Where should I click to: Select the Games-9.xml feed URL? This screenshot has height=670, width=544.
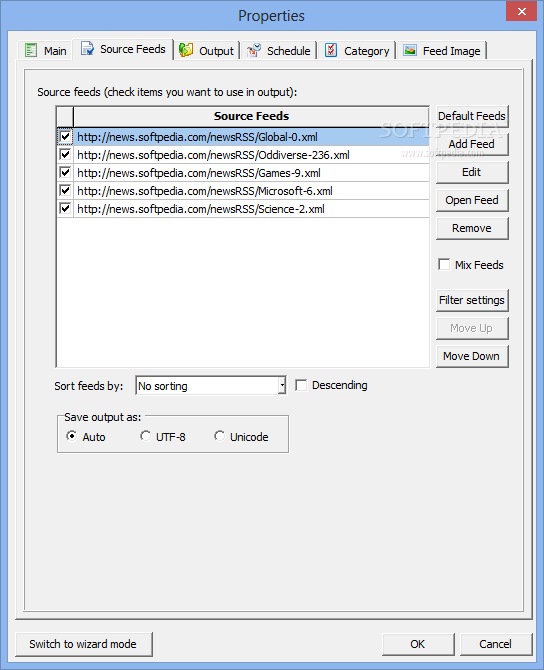coord(251,173)
